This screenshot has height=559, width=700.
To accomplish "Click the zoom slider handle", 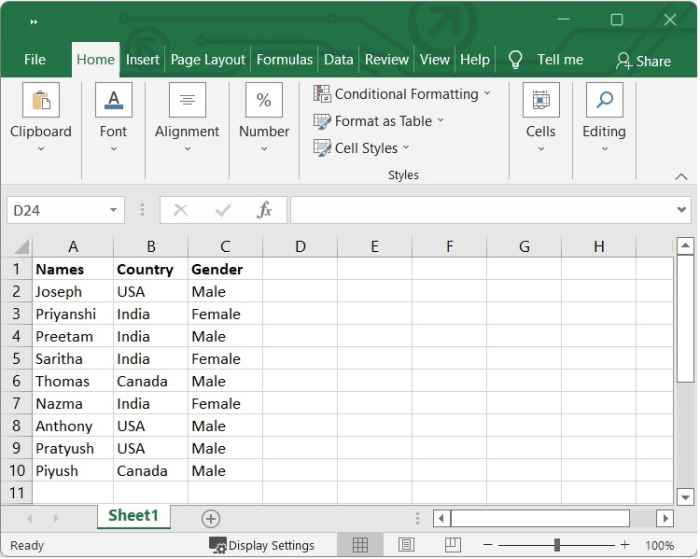I will click(557, 545).
